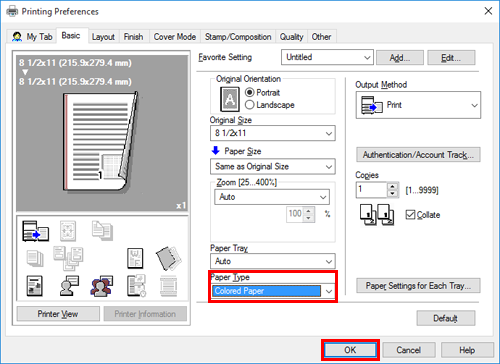
Task: Click the zoom 100 percent field
Action: [295, 215]
